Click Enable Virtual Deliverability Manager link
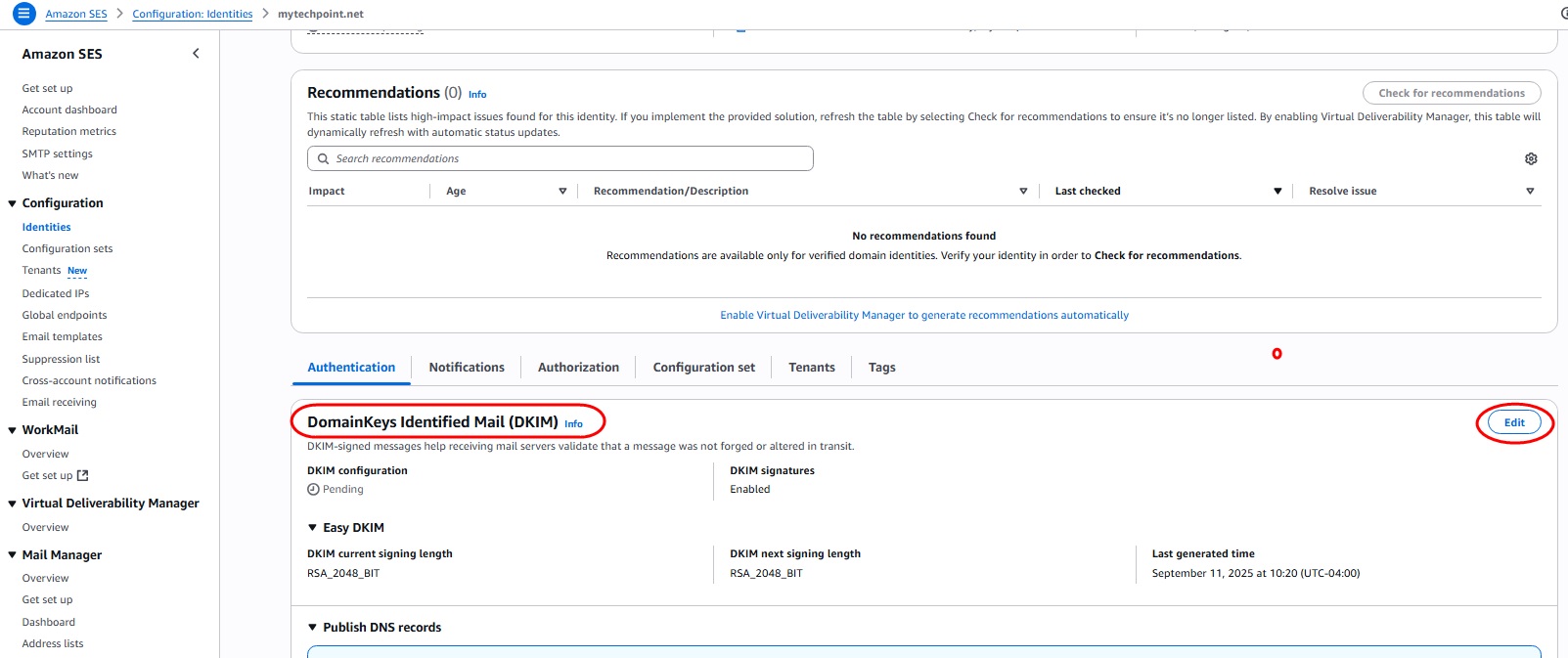 click(924, 316)
